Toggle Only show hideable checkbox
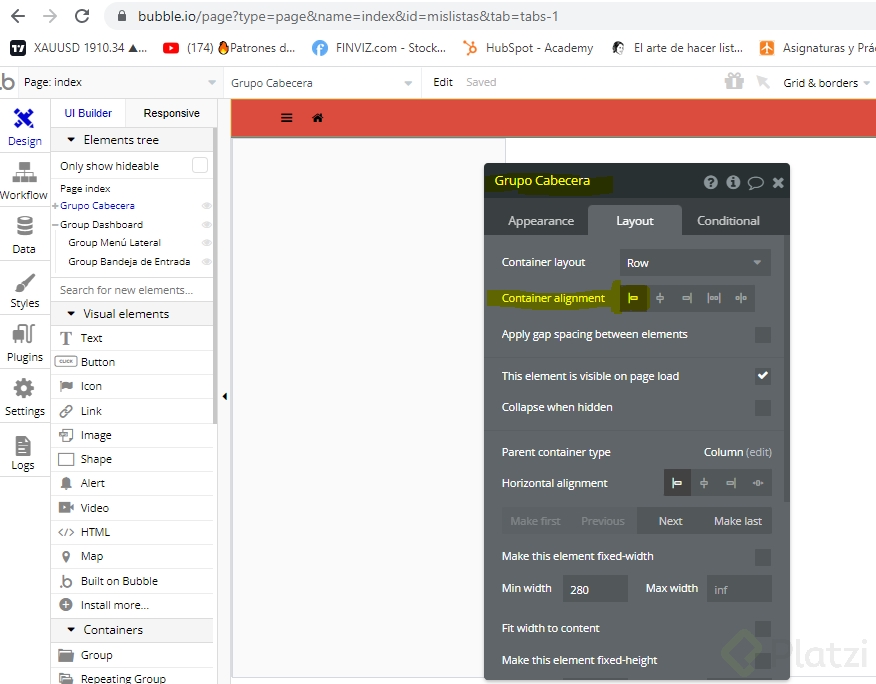This screenshot has width=876, height=684. (199, 165)
